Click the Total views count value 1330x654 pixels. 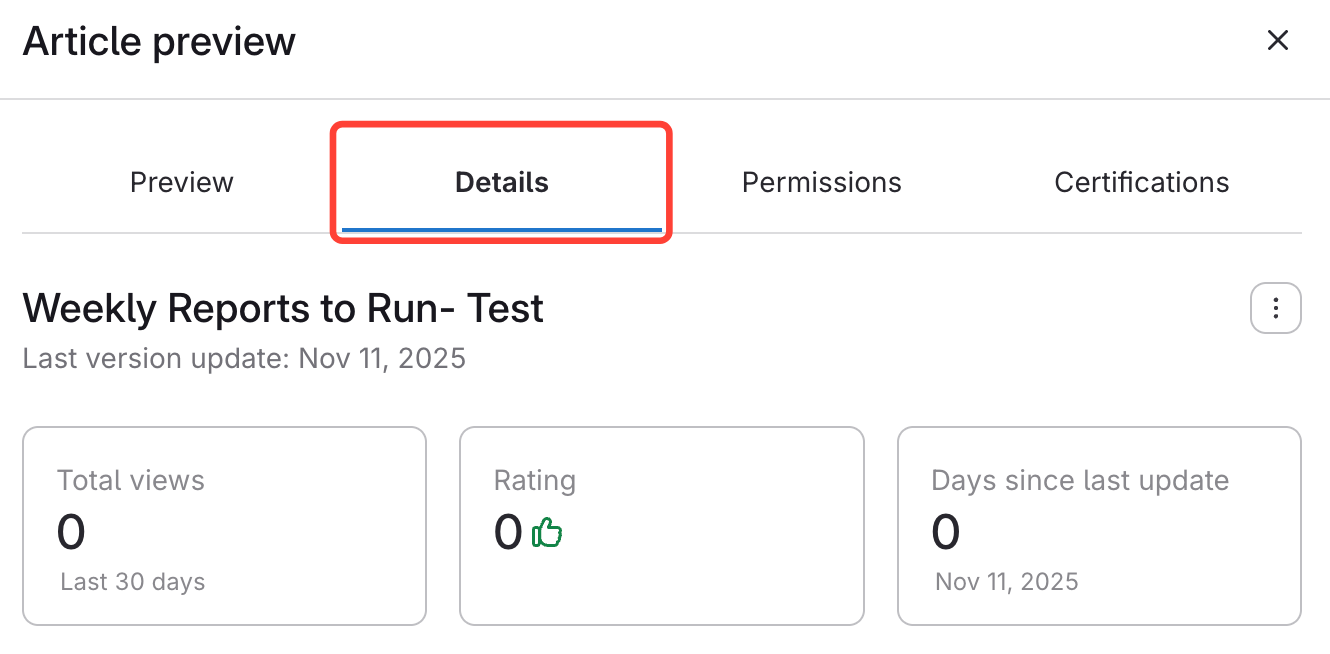71,533
